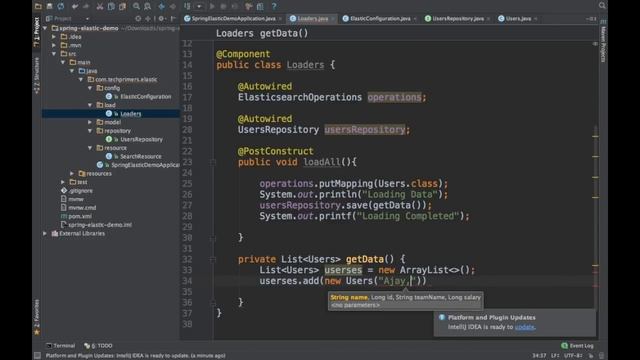Click the Build project icon
Viewport: 640px width, 360px height.
click(x=187, y=6)
